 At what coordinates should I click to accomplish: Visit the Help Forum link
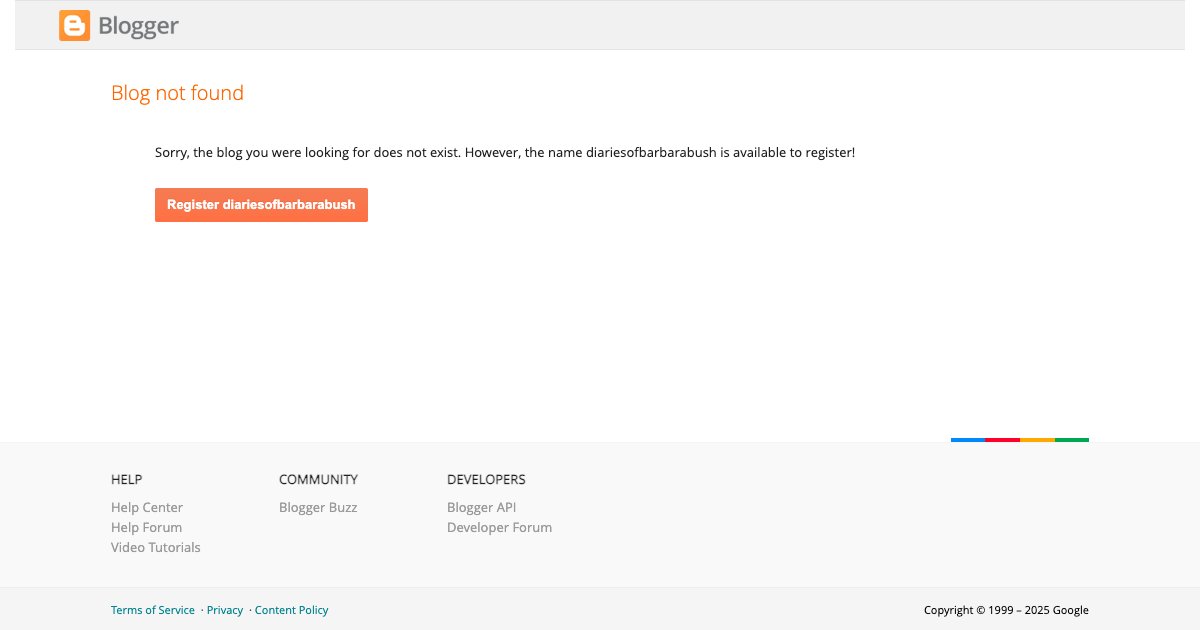146,527
